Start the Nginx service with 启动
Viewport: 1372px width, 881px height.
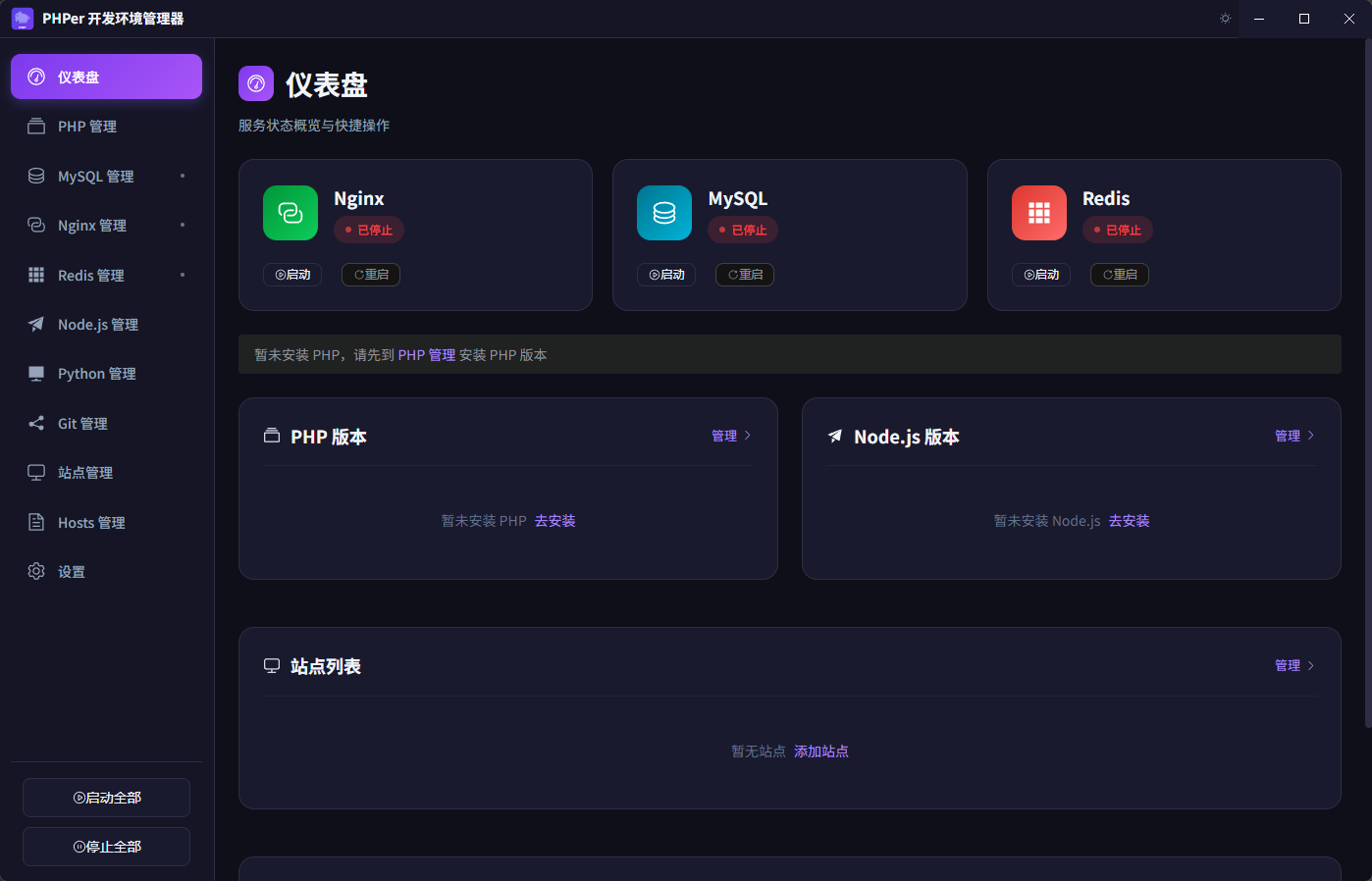(291, 275)
